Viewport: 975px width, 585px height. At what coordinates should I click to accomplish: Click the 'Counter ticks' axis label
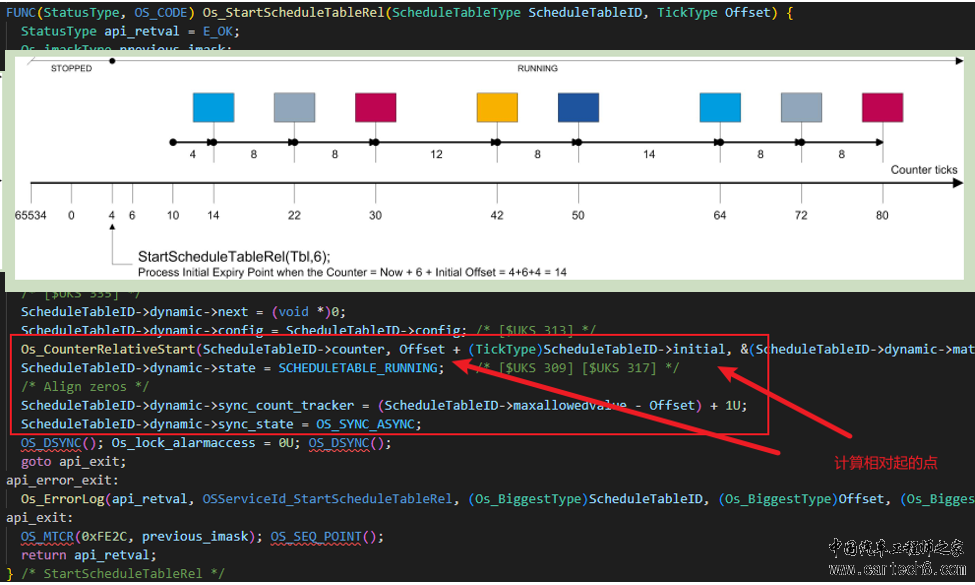[x=924, y=170]
